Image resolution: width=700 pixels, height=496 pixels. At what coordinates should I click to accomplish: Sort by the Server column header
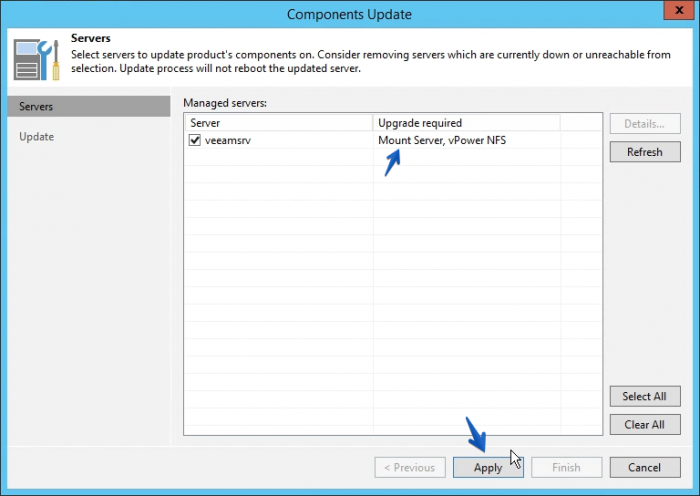[x=279, y=123]
